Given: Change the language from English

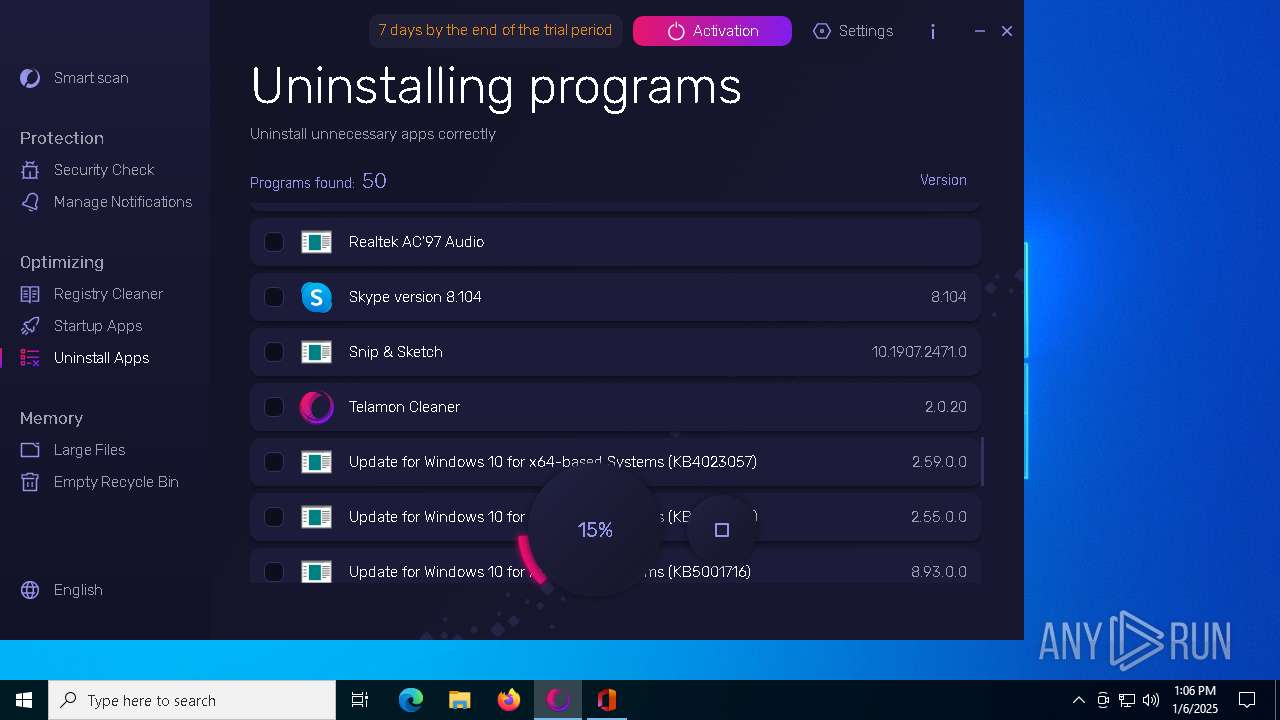Looking at the screenshot, I should (x=61, y=590).
